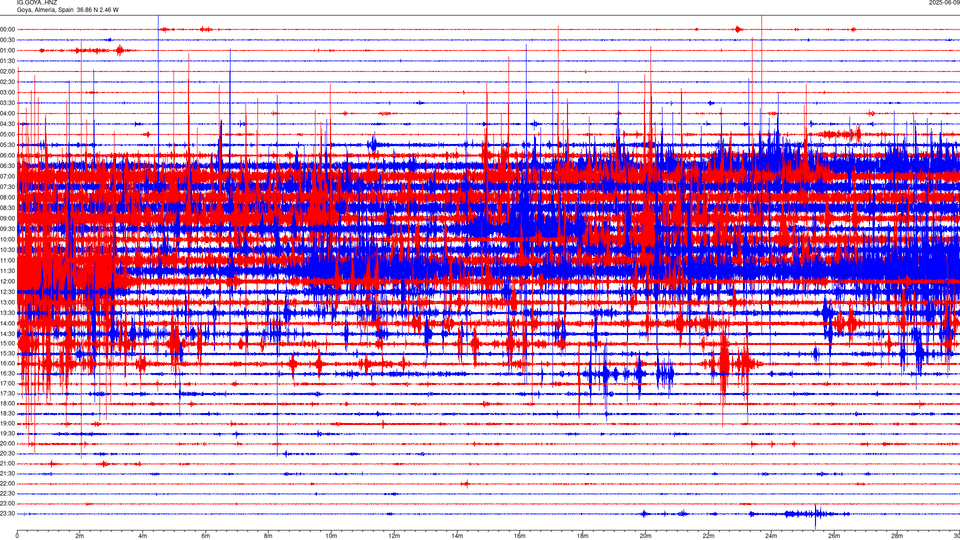Select the 6m axis tick label
The image size is (960, 540).
pyautogui.click(x=205, y=536)
